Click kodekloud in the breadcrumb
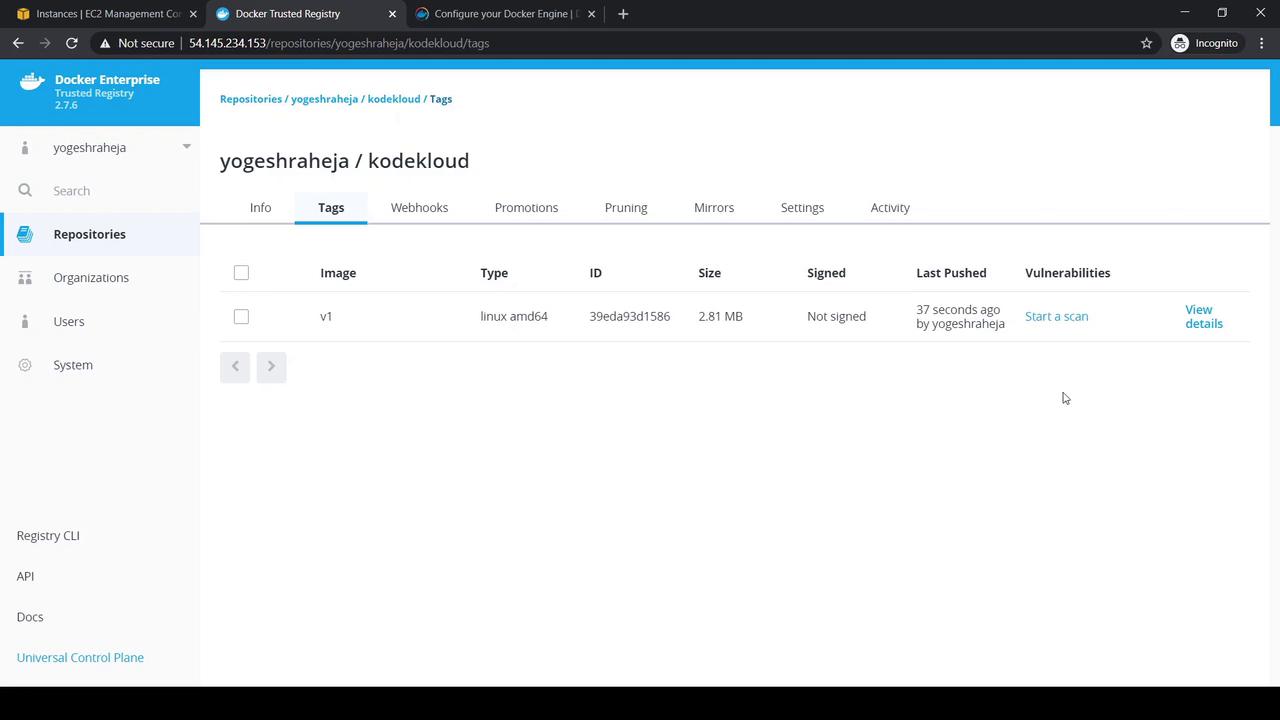Image resolution: width=1280 pixels, height=720 pixels. coord(394,99)
